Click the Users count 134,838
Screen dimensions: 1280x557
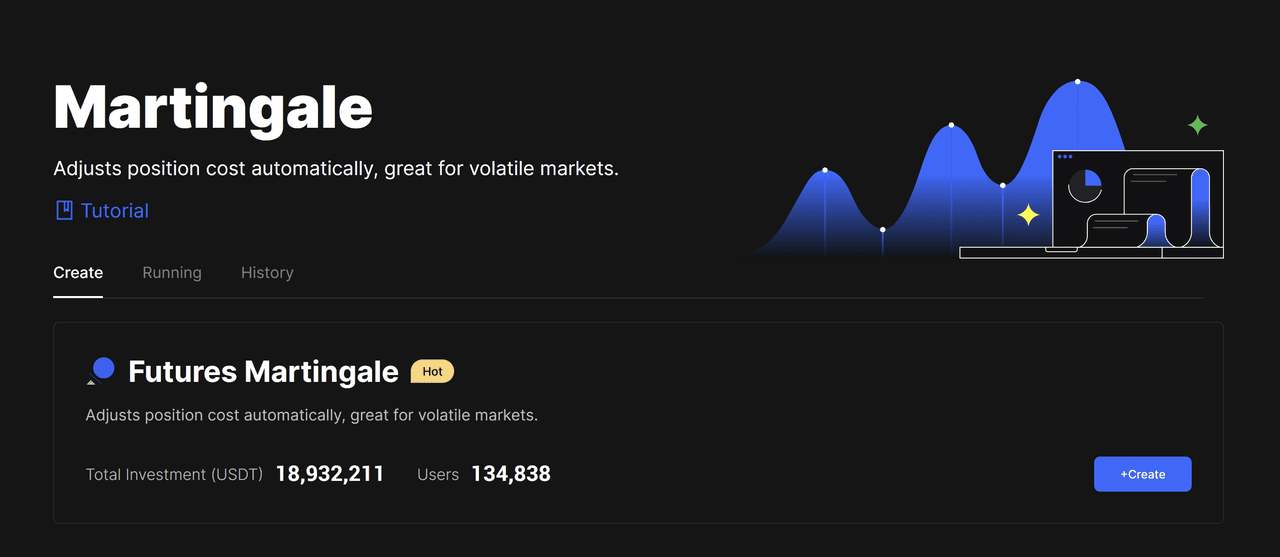pyautogui.click(x=510, y=474)
